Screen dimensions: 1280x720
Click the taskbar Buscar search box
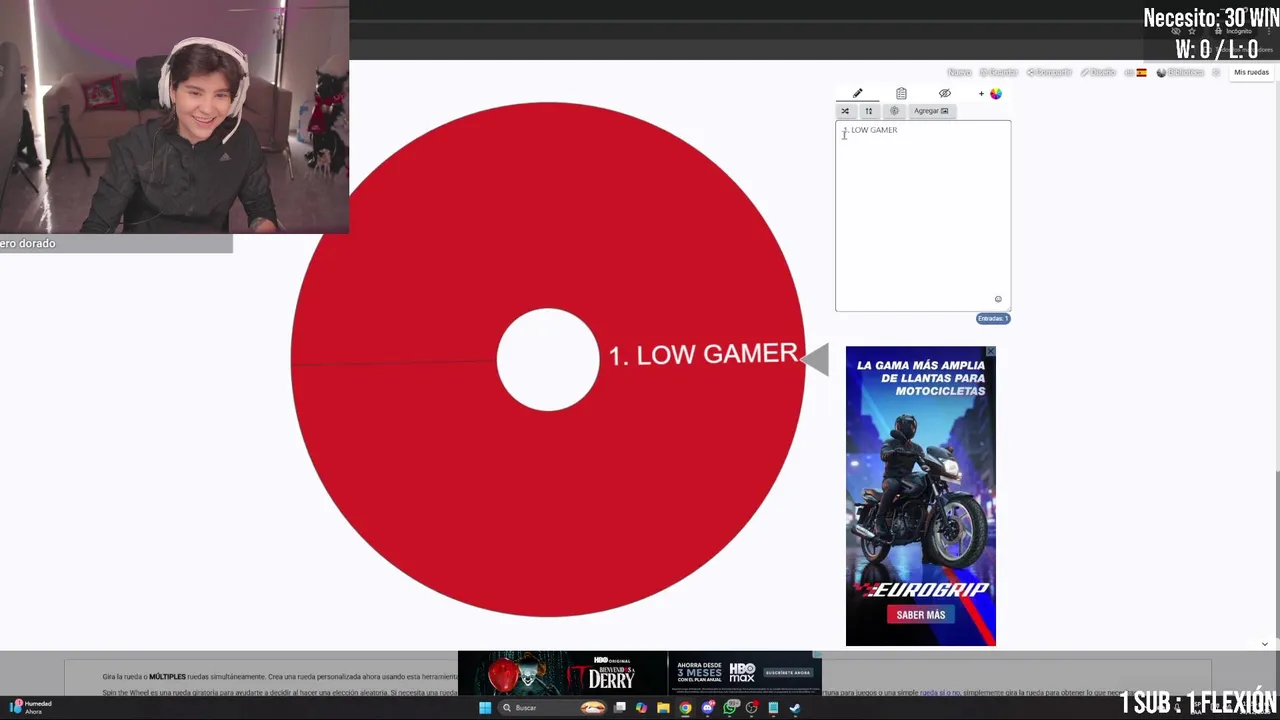(554, 708)
